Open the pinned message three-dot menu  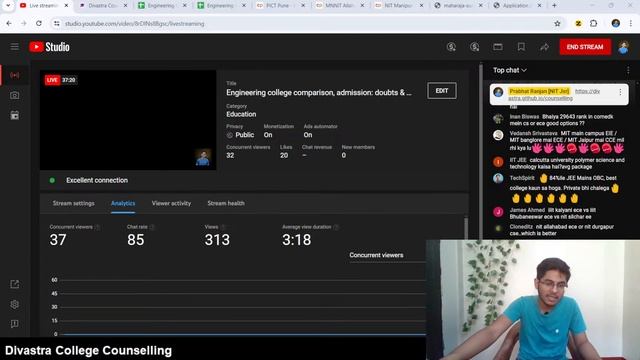click(620, 92)
